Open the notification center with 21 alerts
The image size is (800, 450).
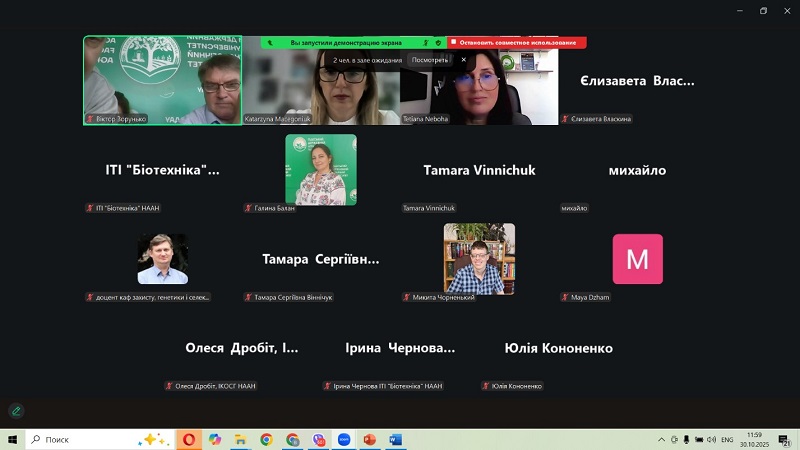pyautogui.click(x=785, y=440)
